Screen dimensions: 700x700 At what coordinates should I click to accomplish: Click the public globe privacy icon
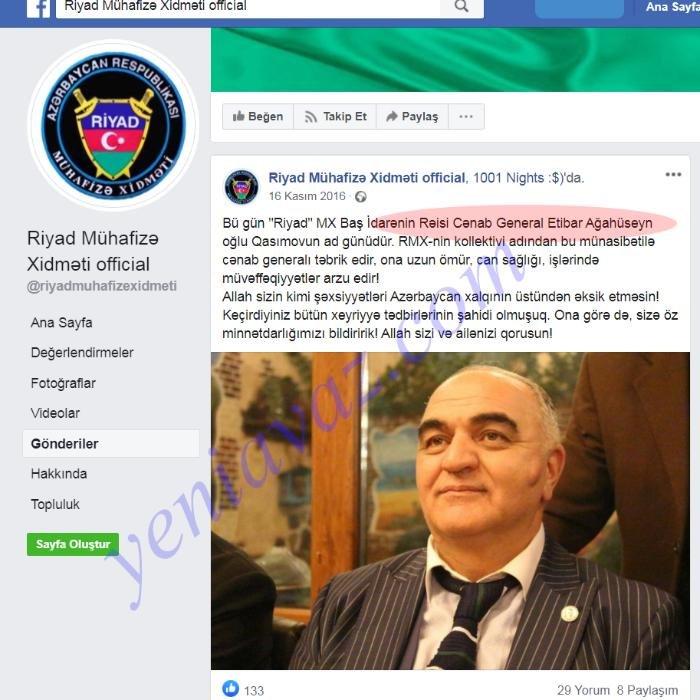361,197
